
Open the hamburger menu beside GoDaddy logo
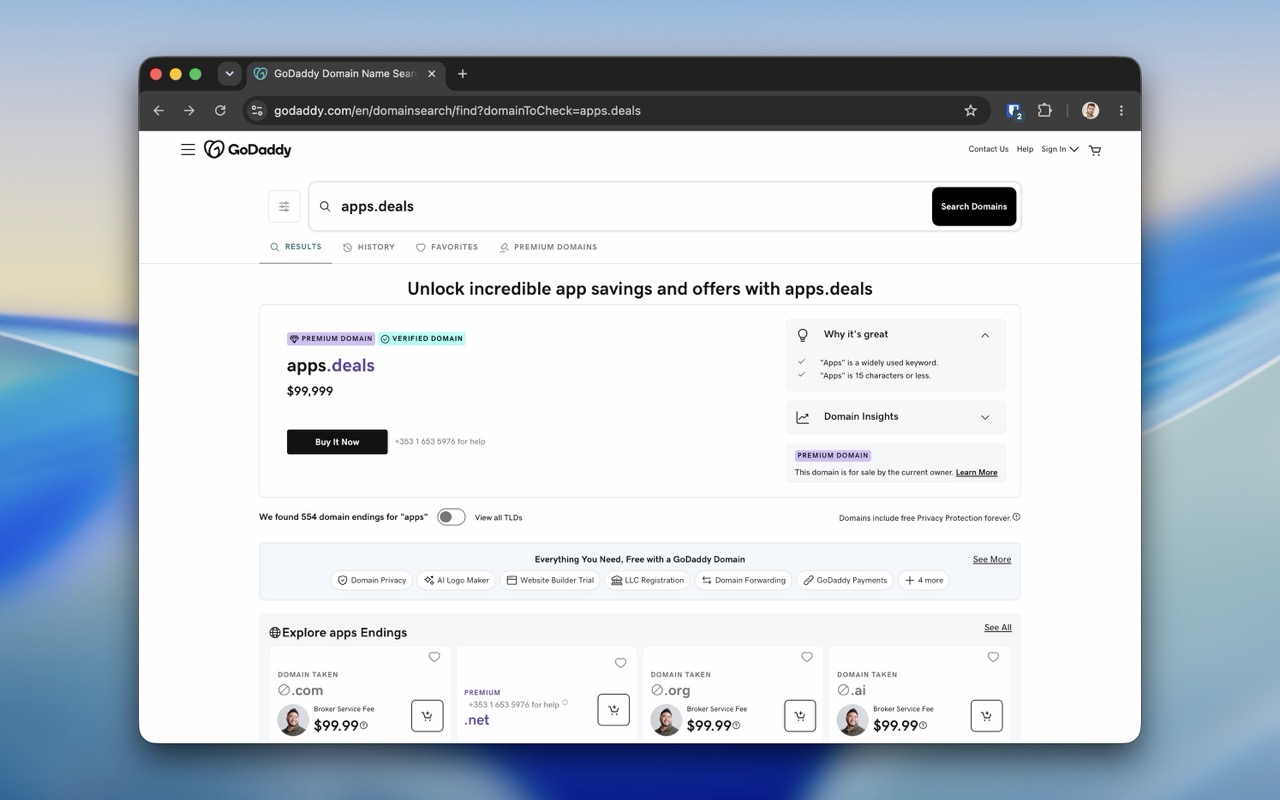(187, 150)
